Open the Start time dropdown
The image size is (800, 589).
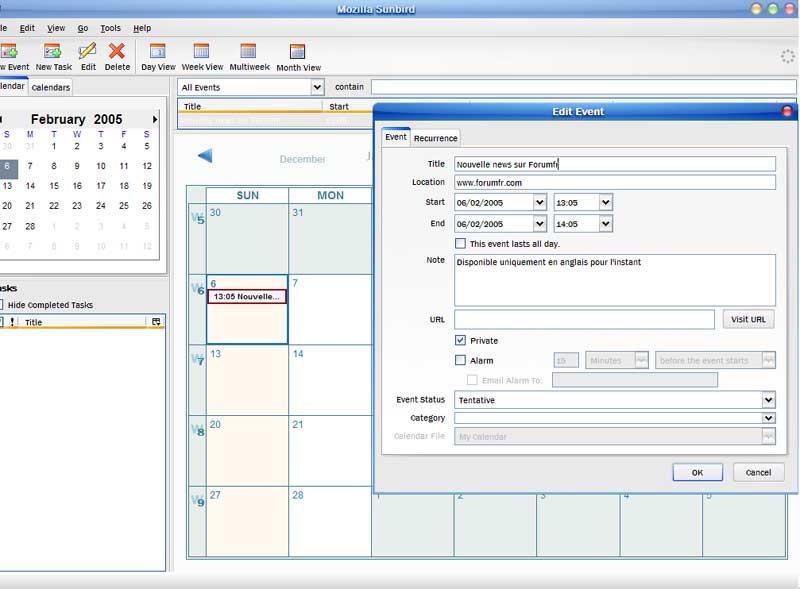(606, 203)
